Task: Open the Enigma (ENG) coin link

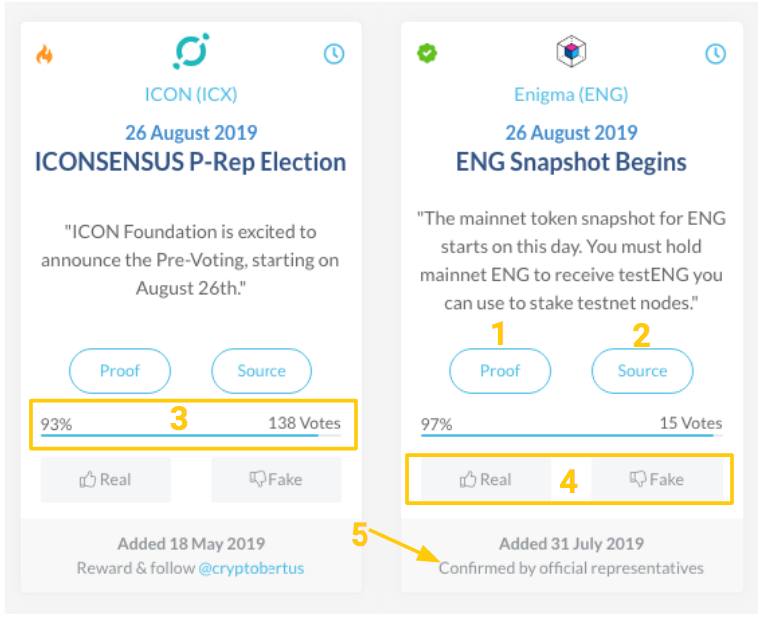Action: click(x=571, y=94)
